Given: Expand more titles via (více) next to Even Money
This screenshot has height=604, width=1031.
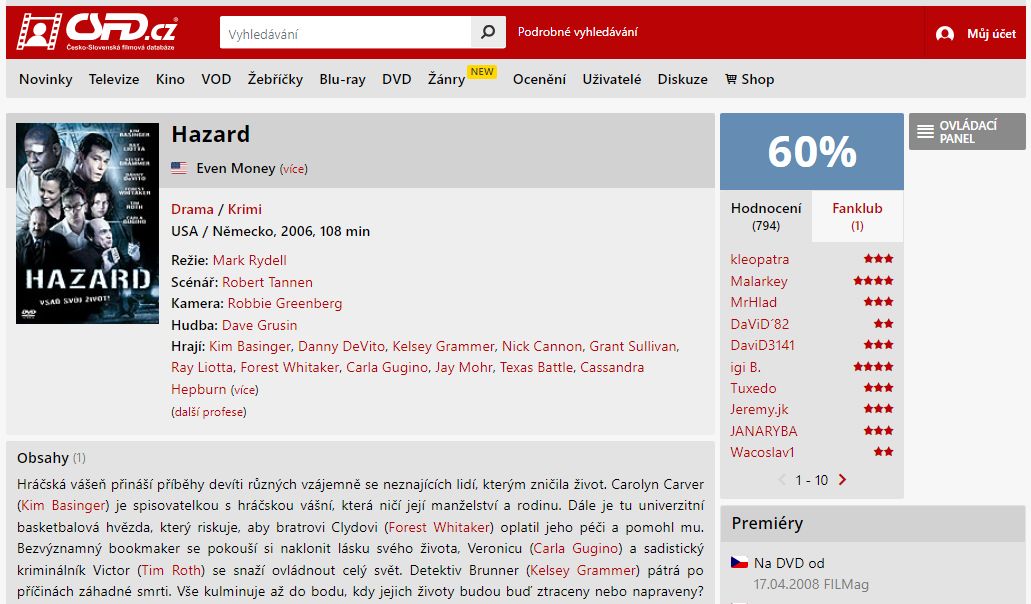Looking at the screenshot, I should pyautogui.click(x=293, y=169).
